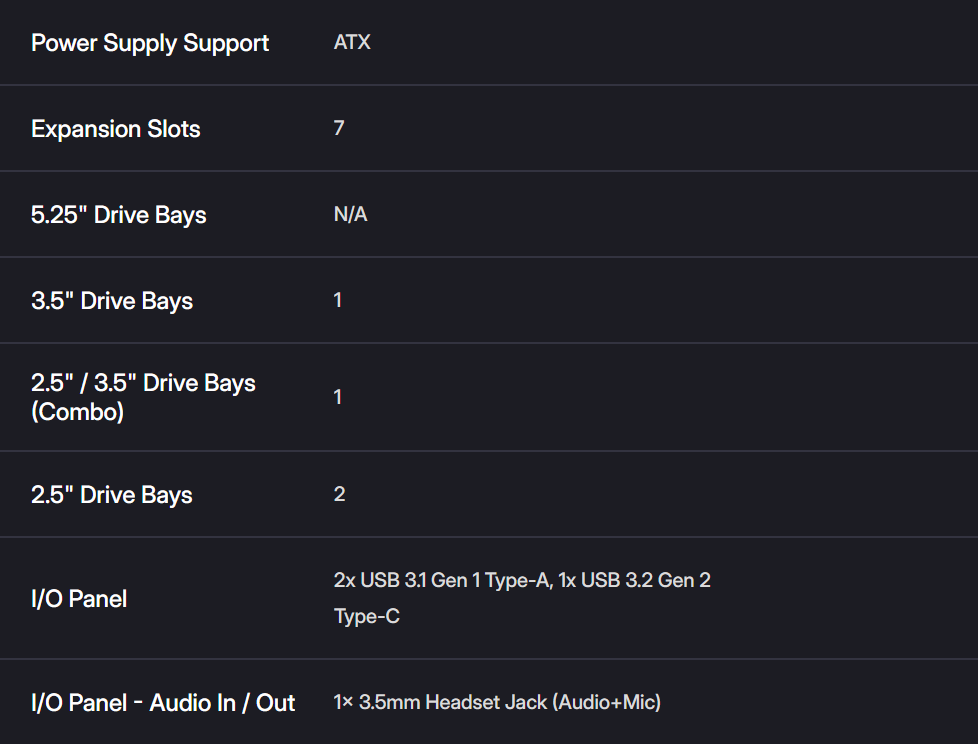
Task: Click the Expansion Slots label
Action: 116,129
